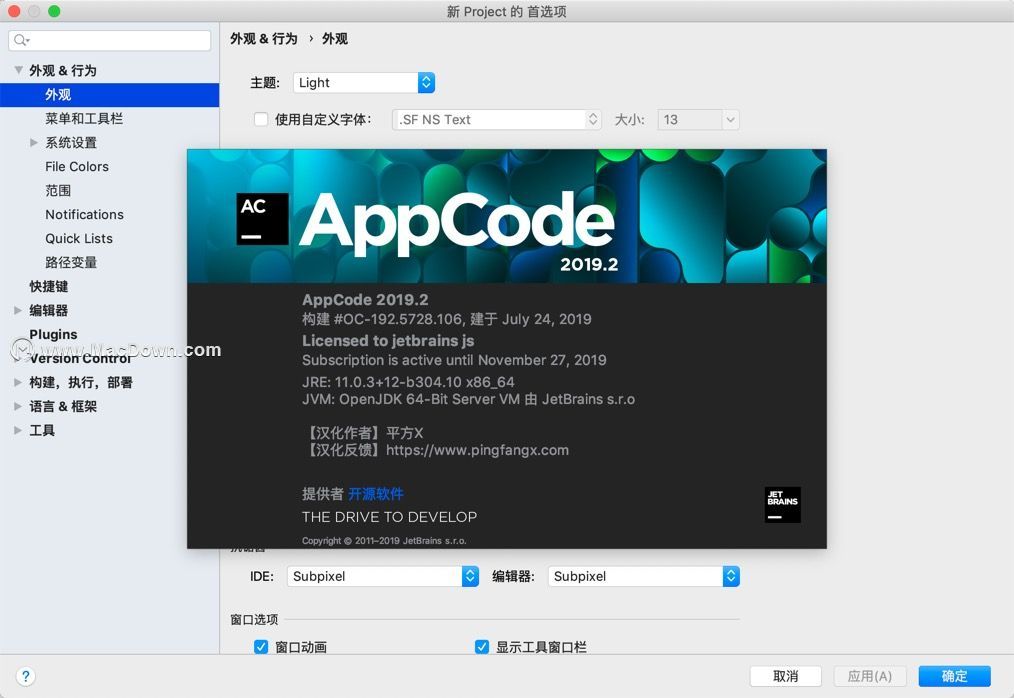Collapse the 外观 & 行为 tree section
The height and width of the screenshot is (698, 1014).
point(18,70)
